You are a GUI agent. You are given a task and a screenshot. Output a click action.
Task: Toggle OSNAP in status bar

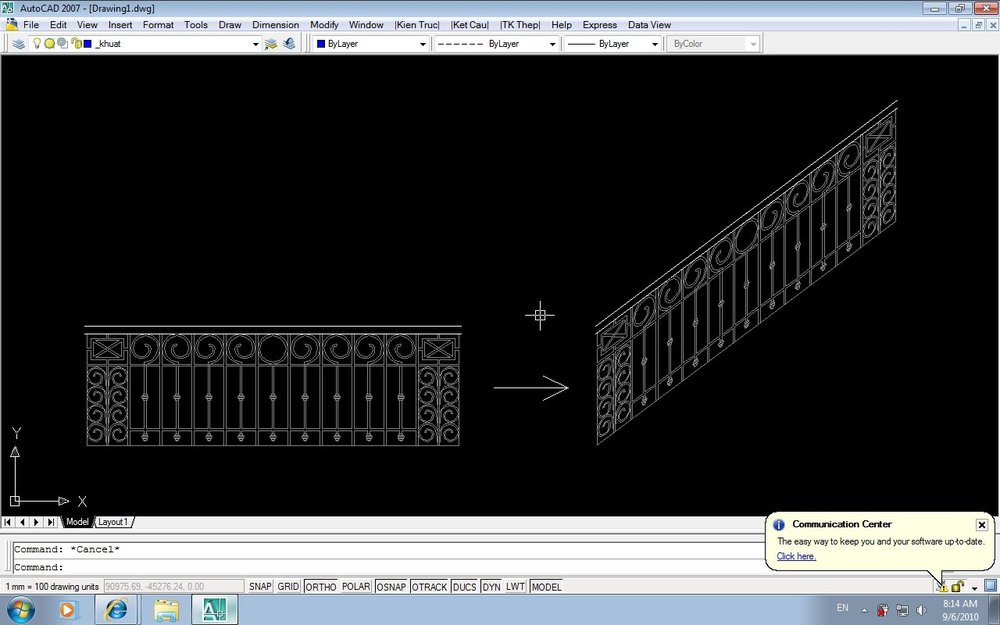coord(391,587)
